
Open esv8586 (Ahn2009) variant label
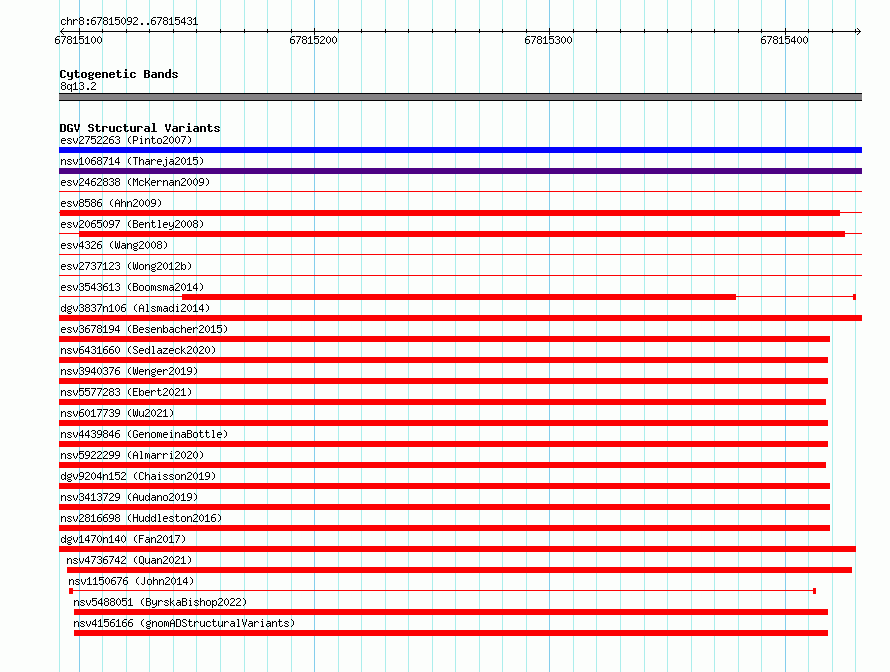tap(111, 203)
